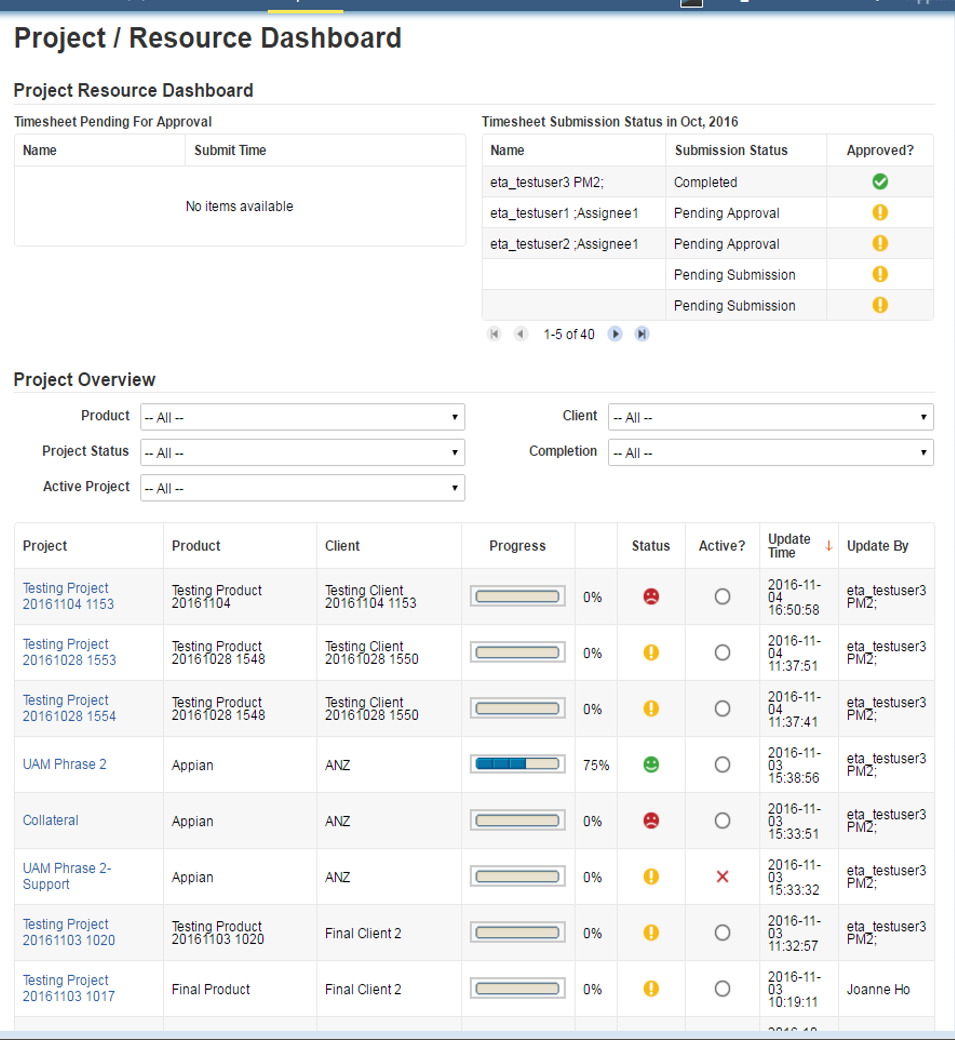Screen dimensions: 955x1040
Task: Open the Completion filter dropdown
Action: click(x=771, y=452)
